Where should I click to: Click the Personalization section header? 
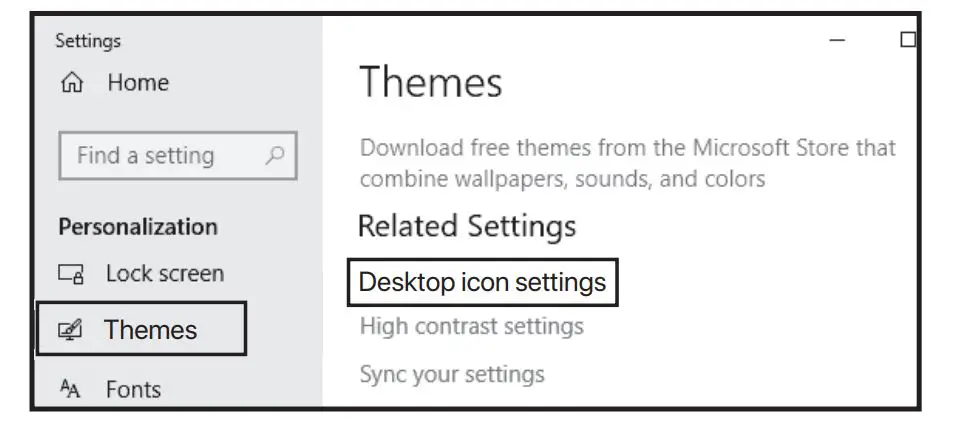point(138,227)
